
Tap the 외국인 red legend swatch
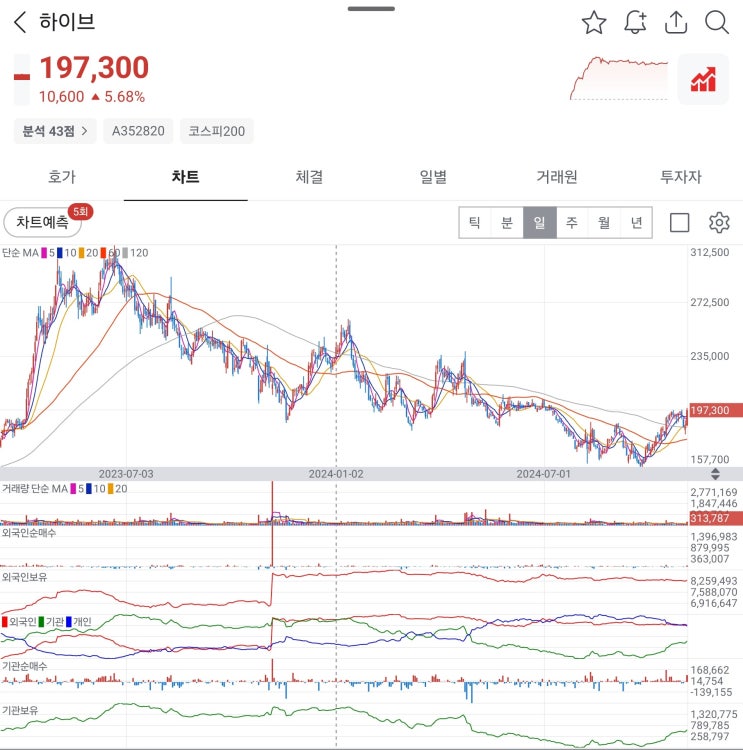(5, 622)
